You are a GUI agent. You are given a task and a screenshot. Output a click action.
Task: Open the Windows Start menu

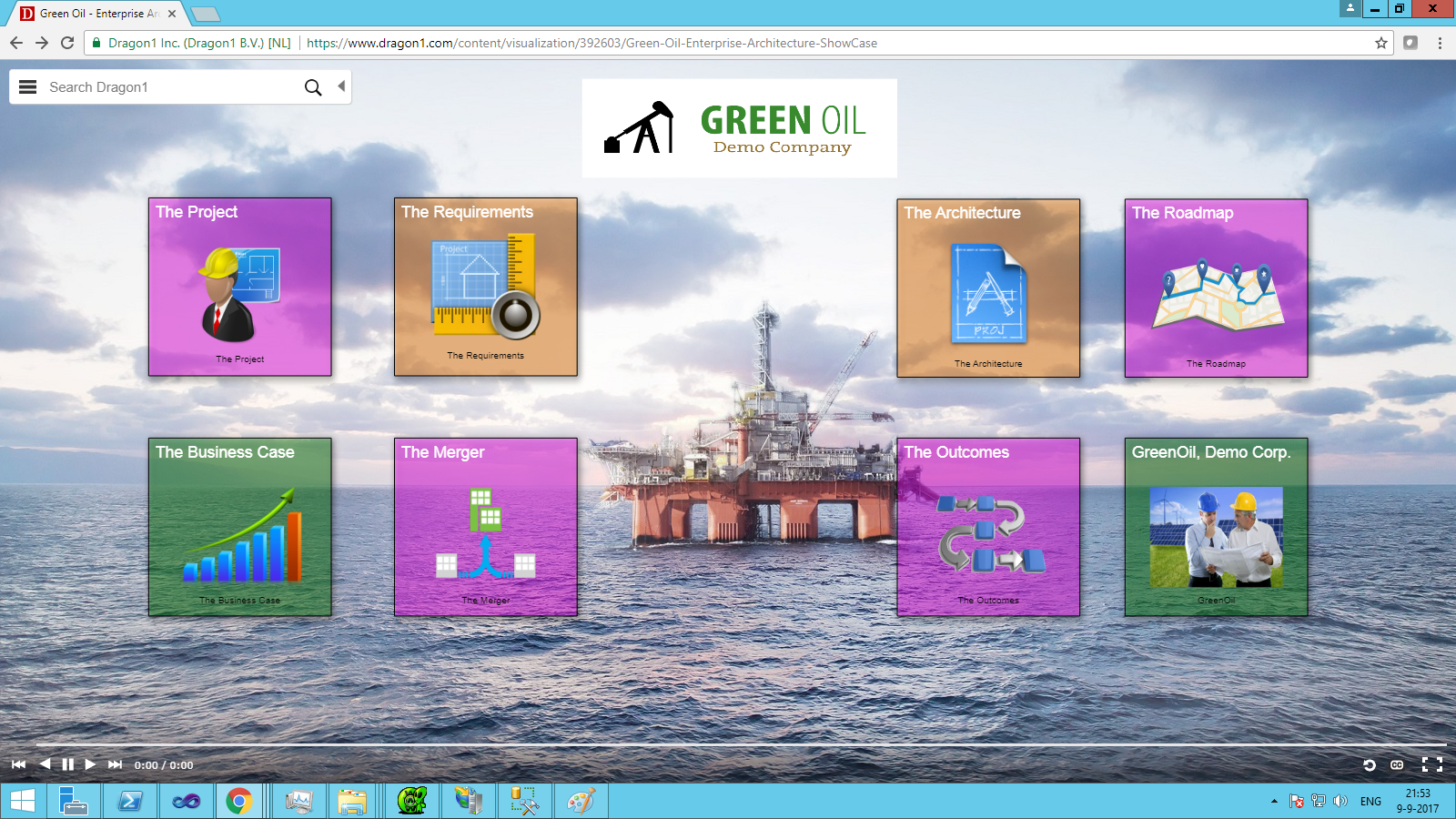tap(23, 801)
